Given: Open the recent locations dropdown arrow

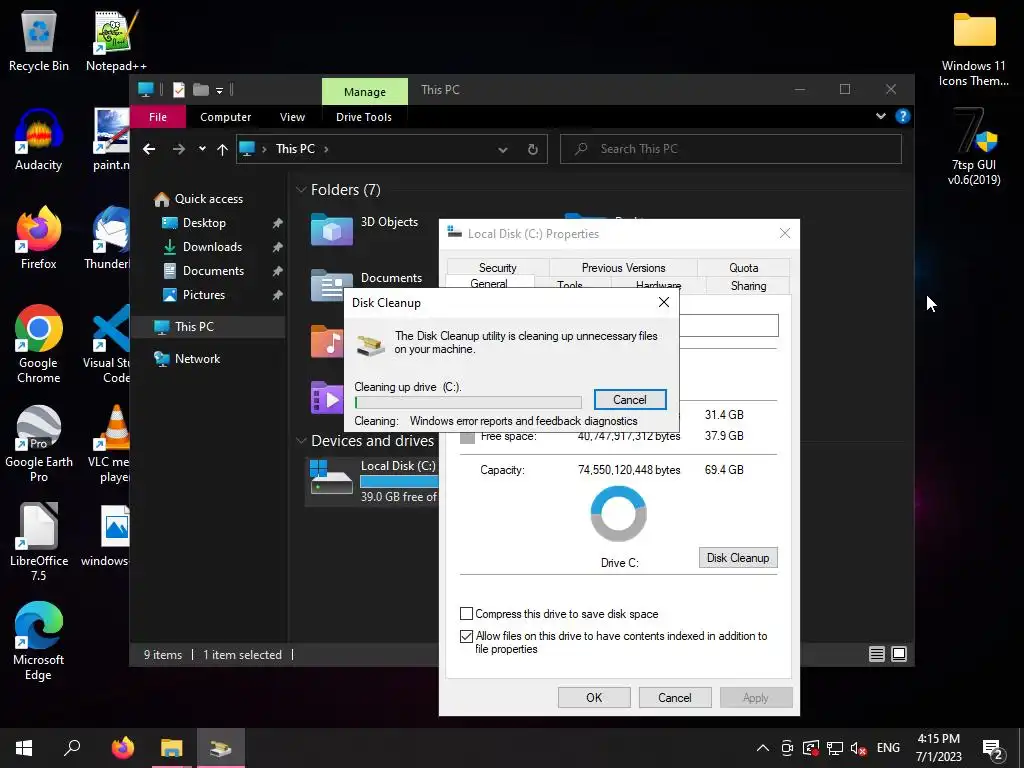Looking at the screenshot, I should pos(202,149).
